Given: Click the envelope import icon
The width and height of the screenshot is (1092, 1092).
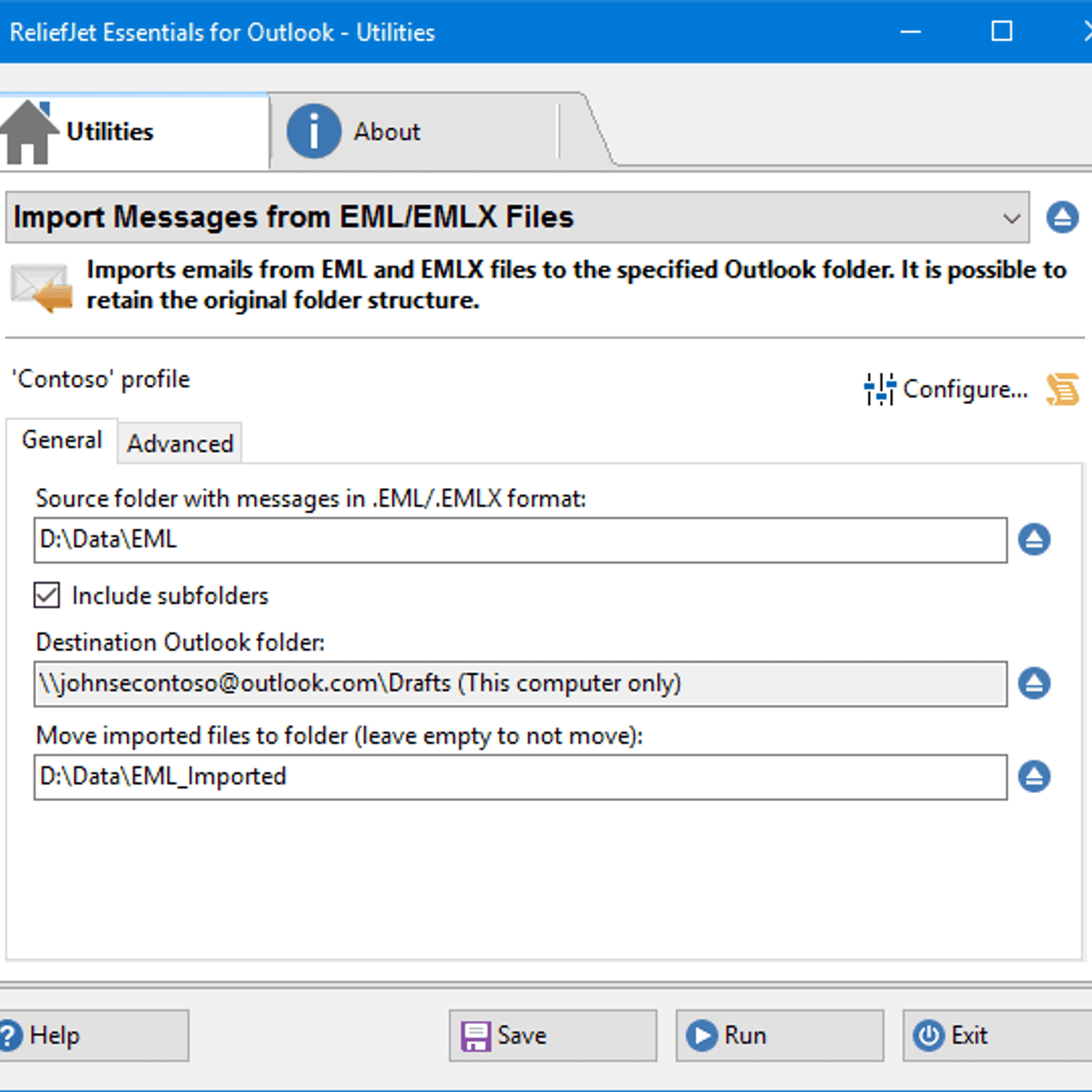Looking at the screenshot, I should click(42, 288).
